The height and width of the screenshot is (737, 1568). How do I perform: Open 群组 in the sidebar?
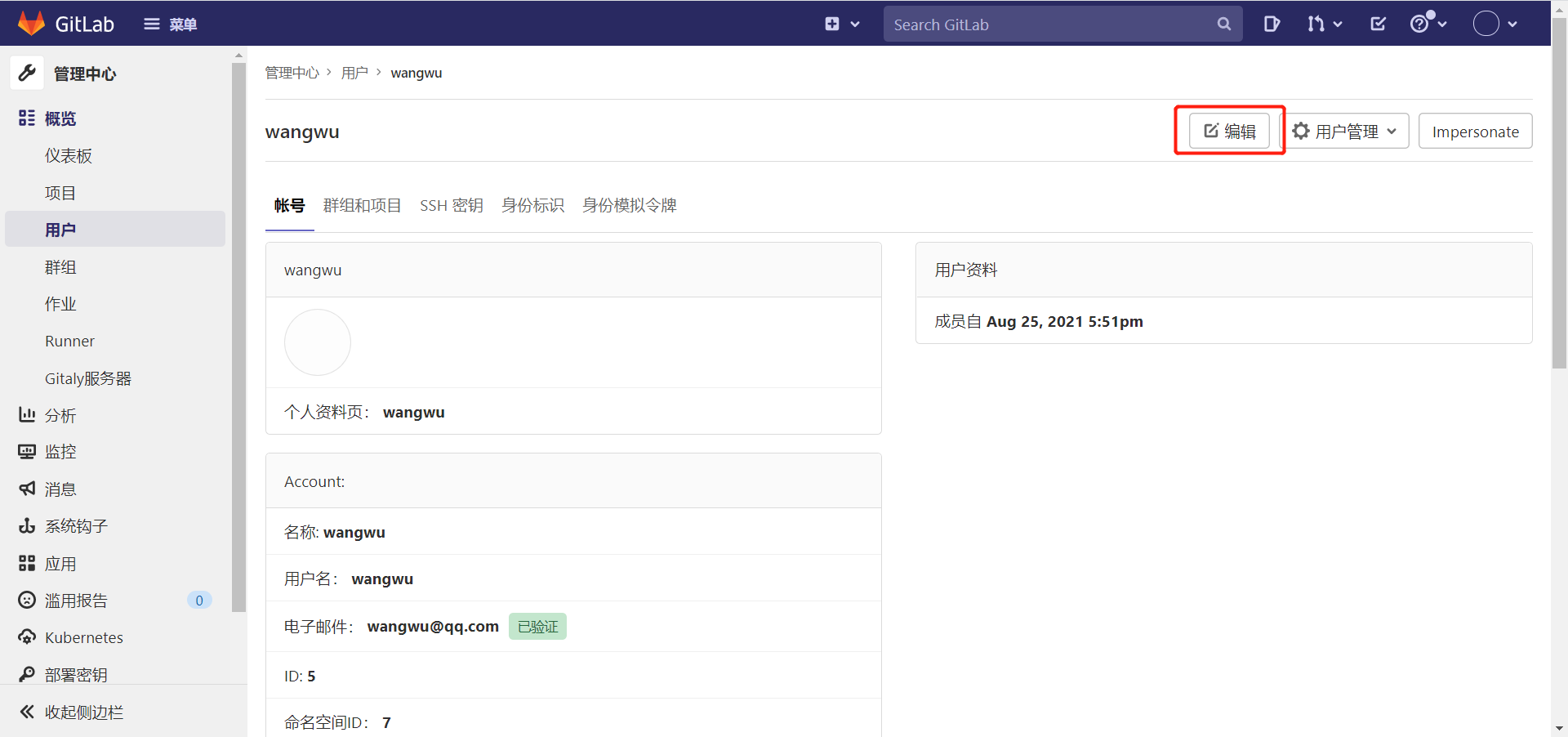60,267
